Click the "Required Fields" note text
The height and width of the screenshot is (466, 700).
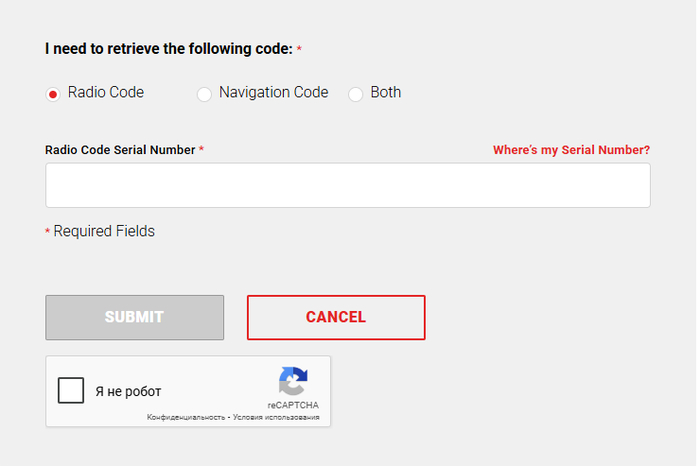coord(104,232)
